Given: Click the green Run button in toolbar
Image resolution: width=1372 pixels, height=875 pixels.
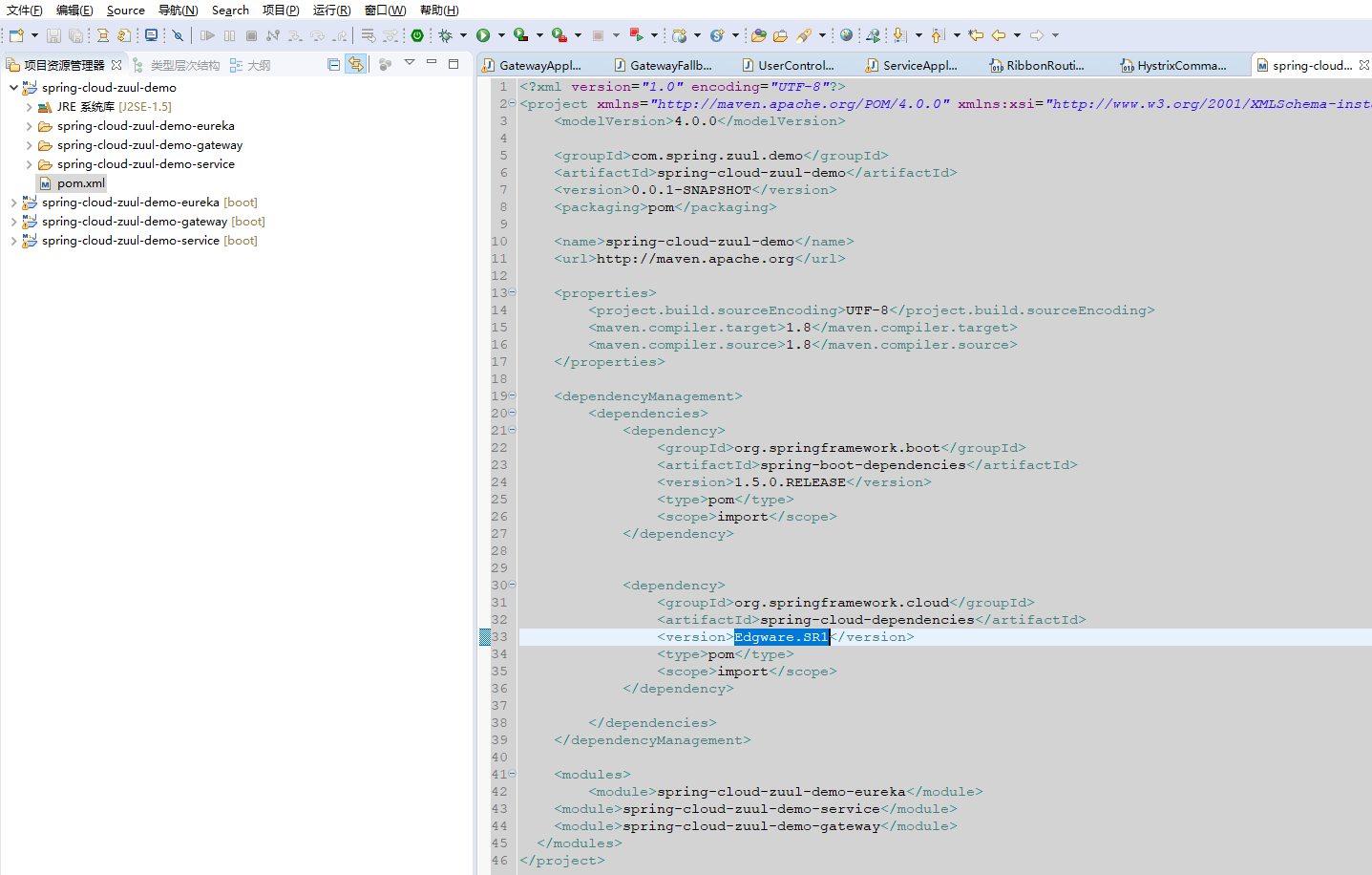Looking at the screenshot, I should click(483, 35).
